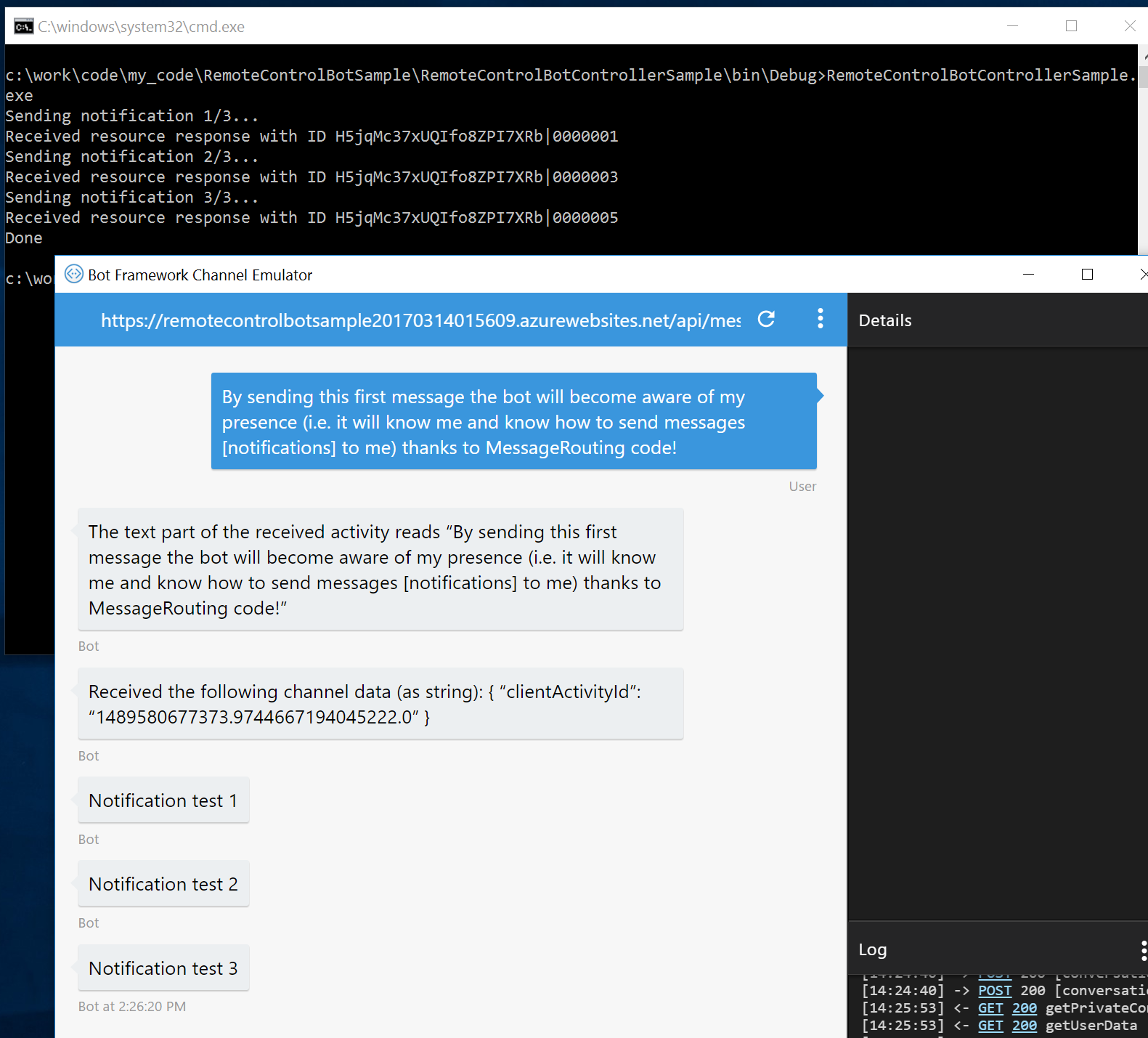
Task: Open the Log panel three-dot menu
Action: (x=1144, y=950)
